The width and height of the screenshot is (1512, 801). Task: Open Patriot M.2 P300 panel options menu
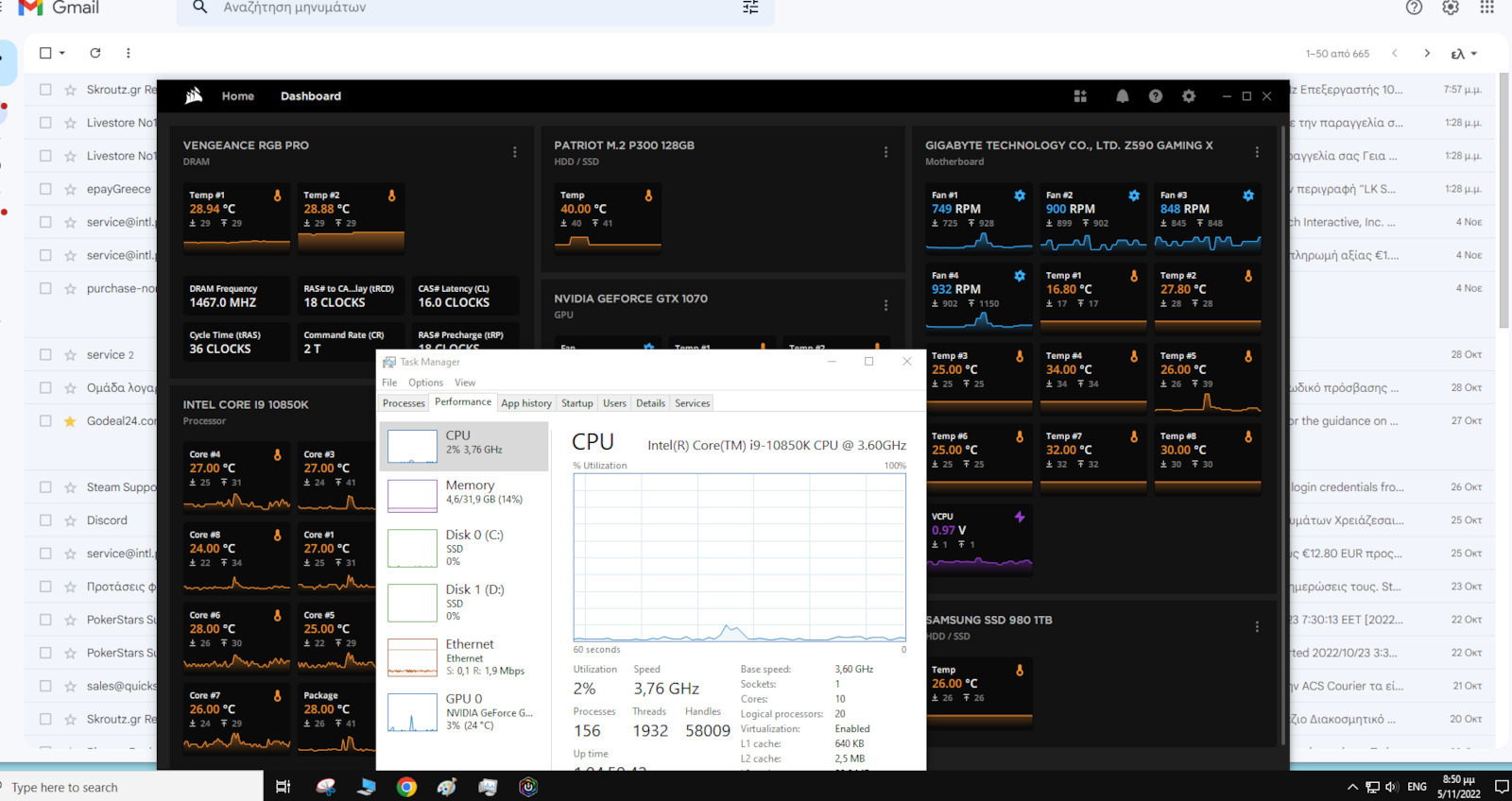885,152
